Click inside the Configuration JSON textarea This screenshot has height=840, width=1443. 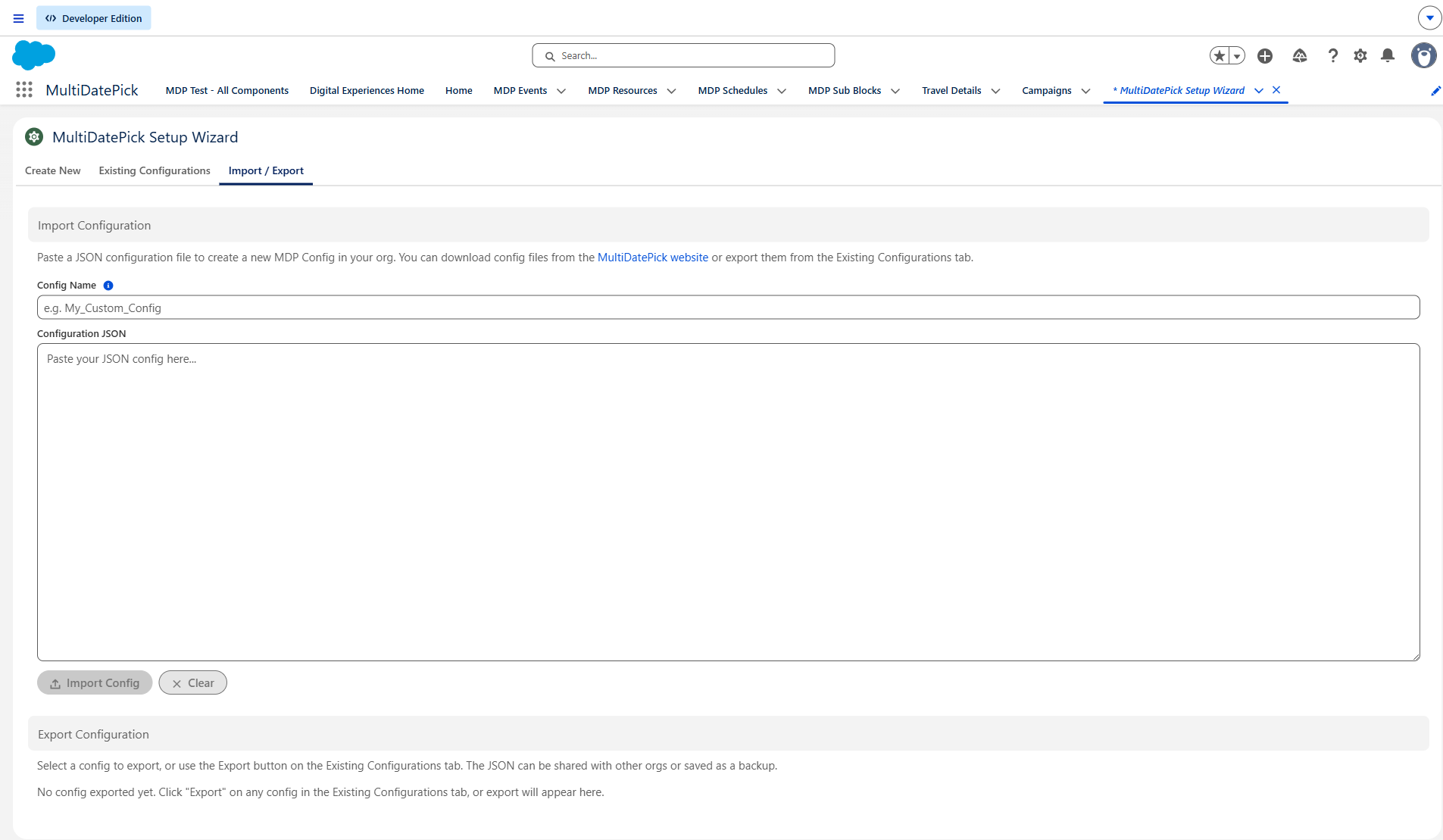click(x=728, y=502)
